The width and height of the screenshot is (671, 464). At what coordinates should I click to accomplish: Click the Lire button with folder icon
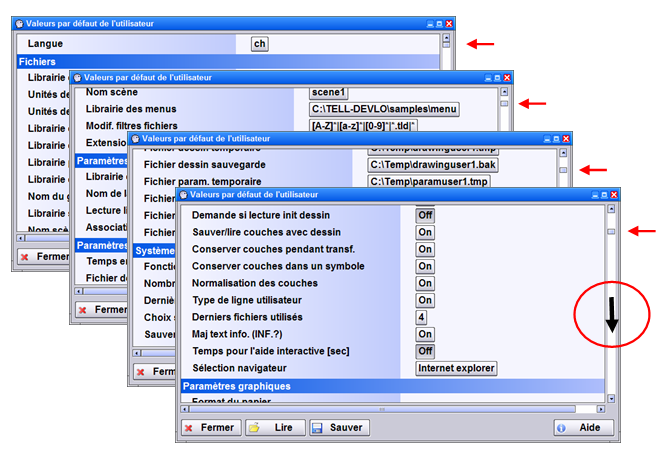273,427
